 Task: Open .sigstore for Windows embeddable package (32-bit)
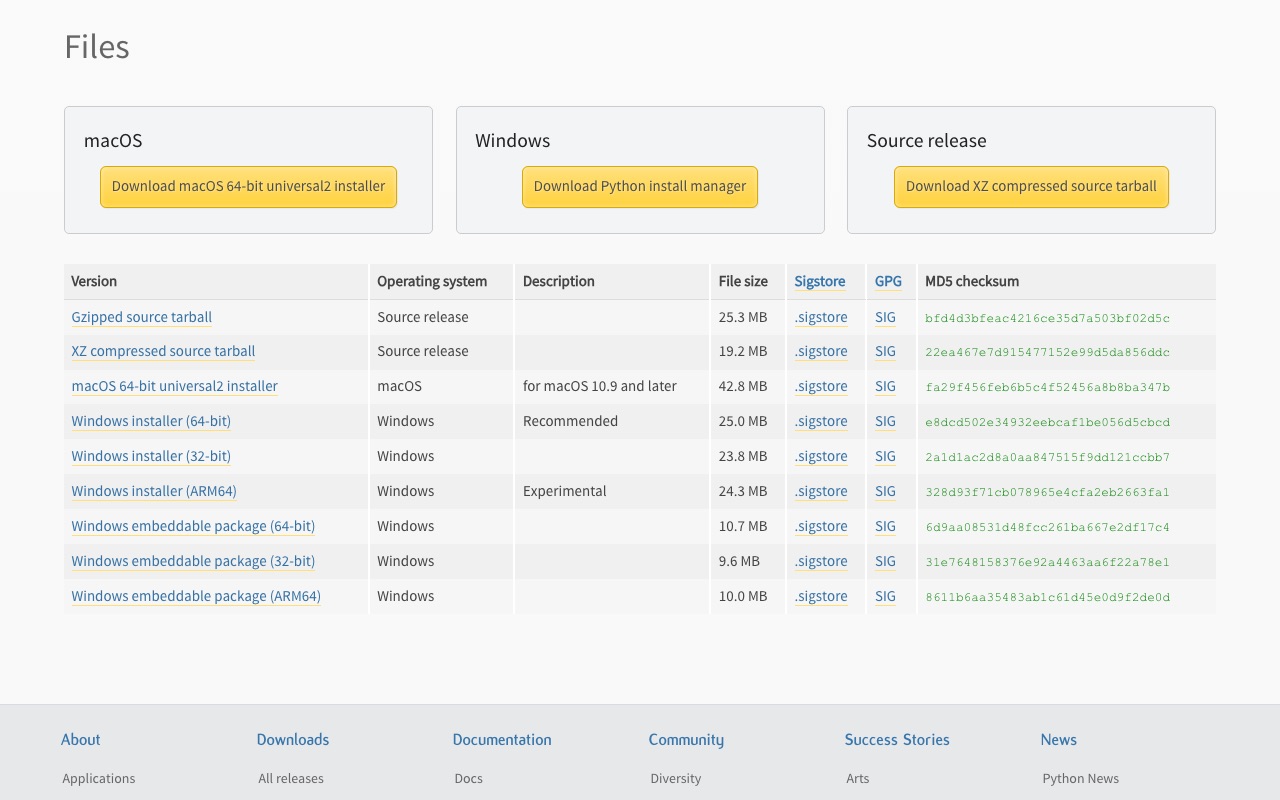[x=821, y=561]
